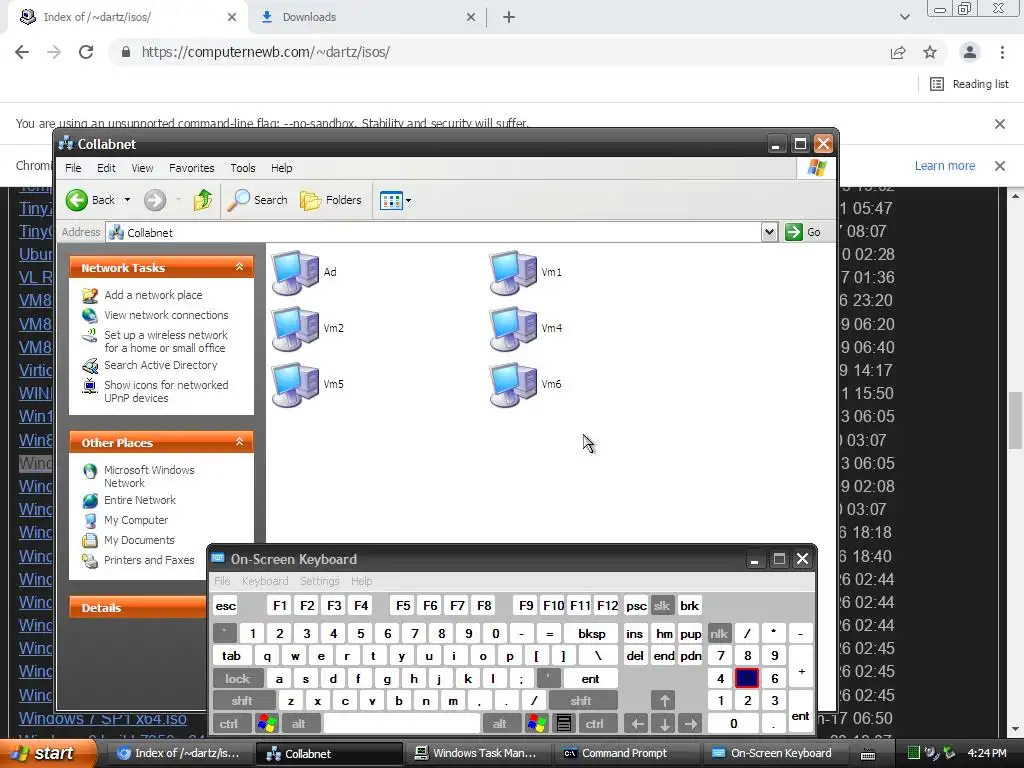Open the Help menu in Collabnet
This screenshot has width=1024, height=768.
pyautogui.click(x=281, y=168)
